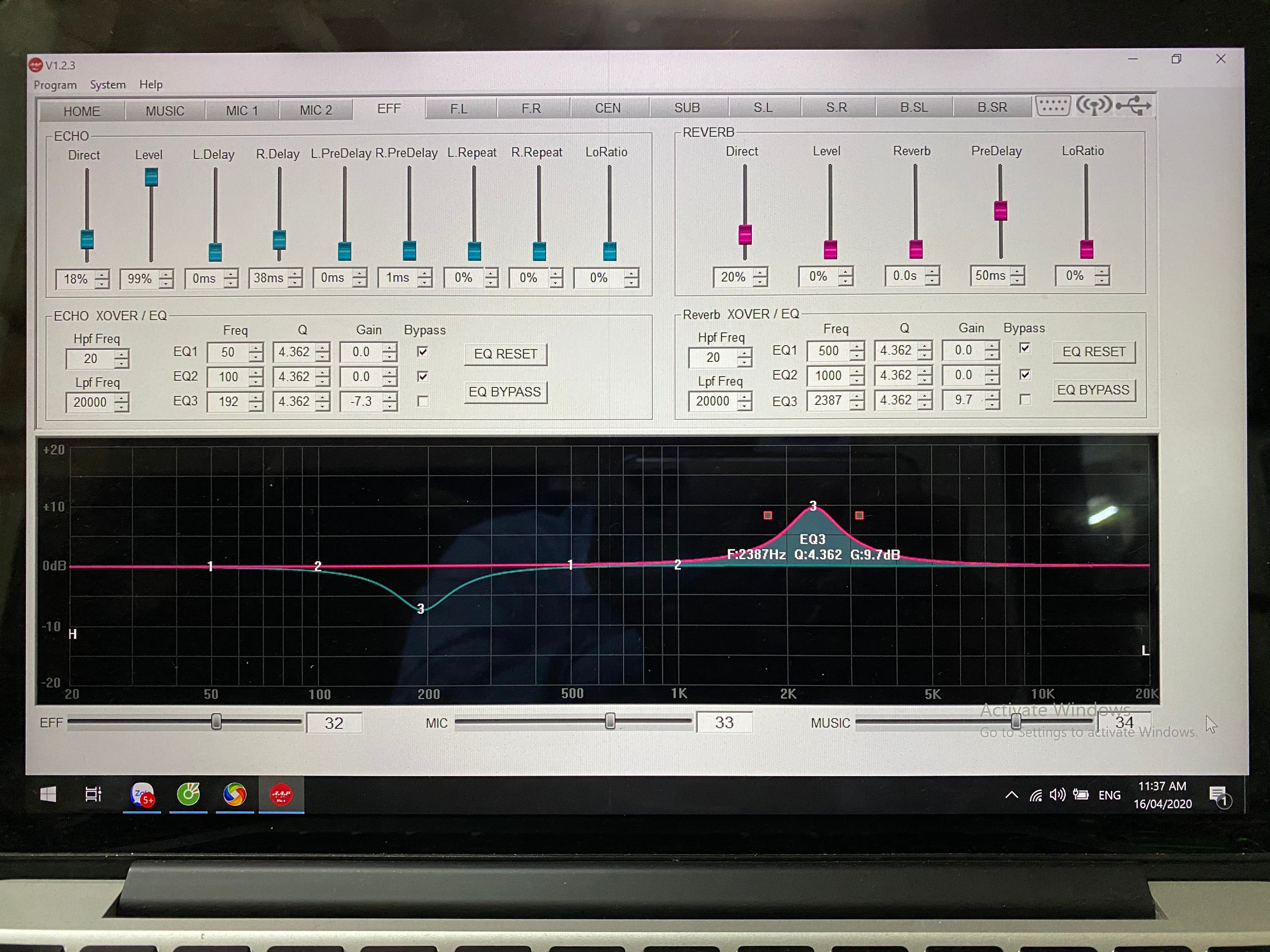Open Windows Start menu
The image size is (1270, 952).
[x=48, y=794]
